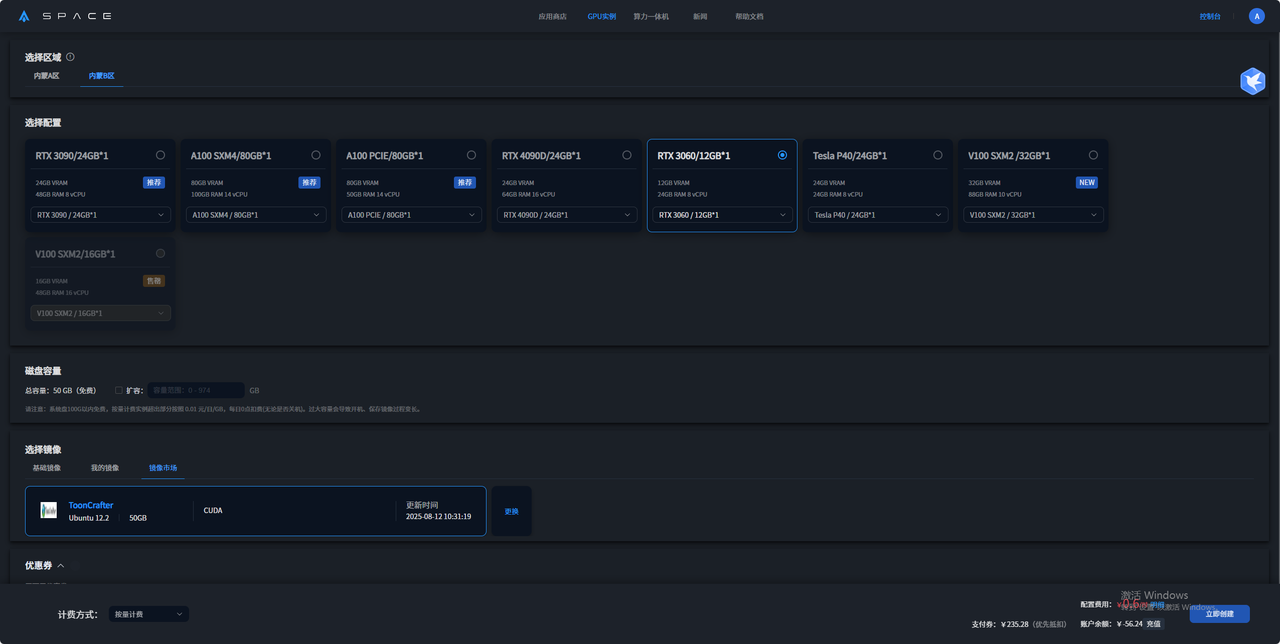Select the Tesla P40/24GB*1 radio button
Image resolution: width=1280 pixels, height=644 pixels.
coord(938,155)
